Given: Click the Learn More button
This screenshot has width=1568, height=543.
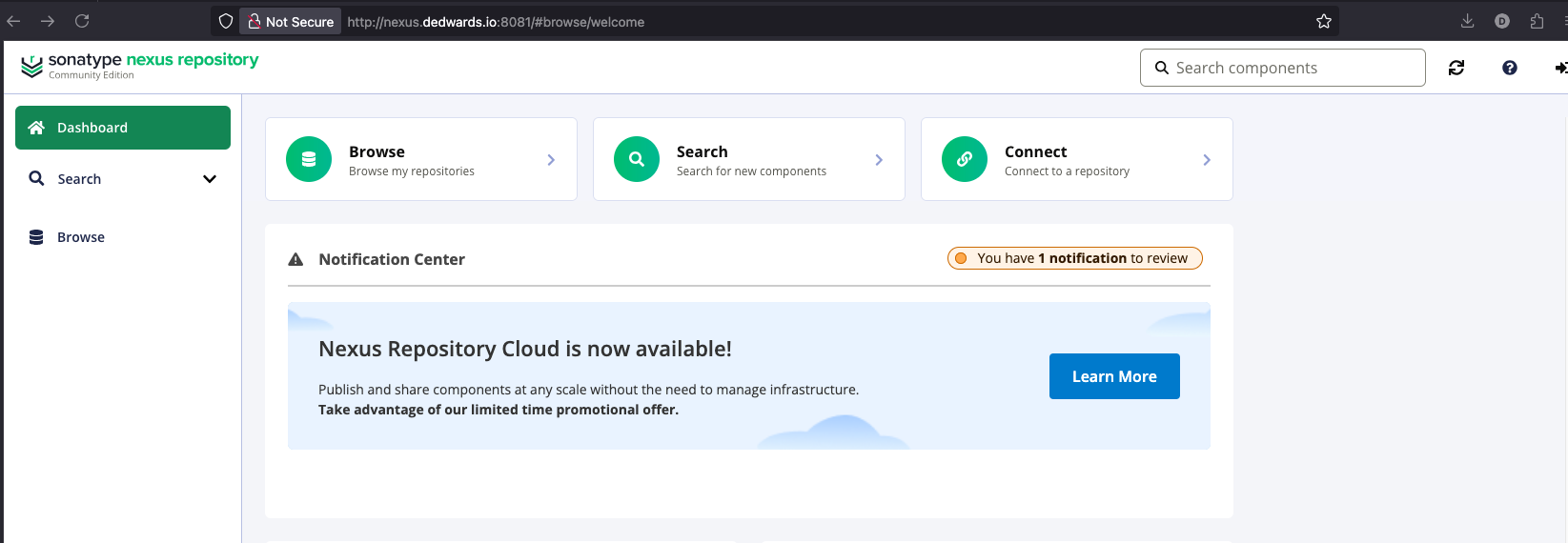Looking at the screenshot, I should coord(1114,376).
